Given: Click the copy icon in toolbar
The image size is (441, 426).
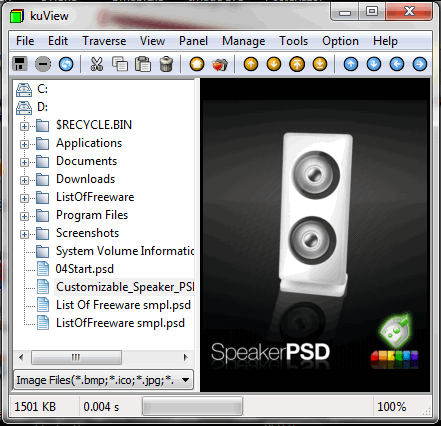Looking at the screenshot, I should 120,64.
